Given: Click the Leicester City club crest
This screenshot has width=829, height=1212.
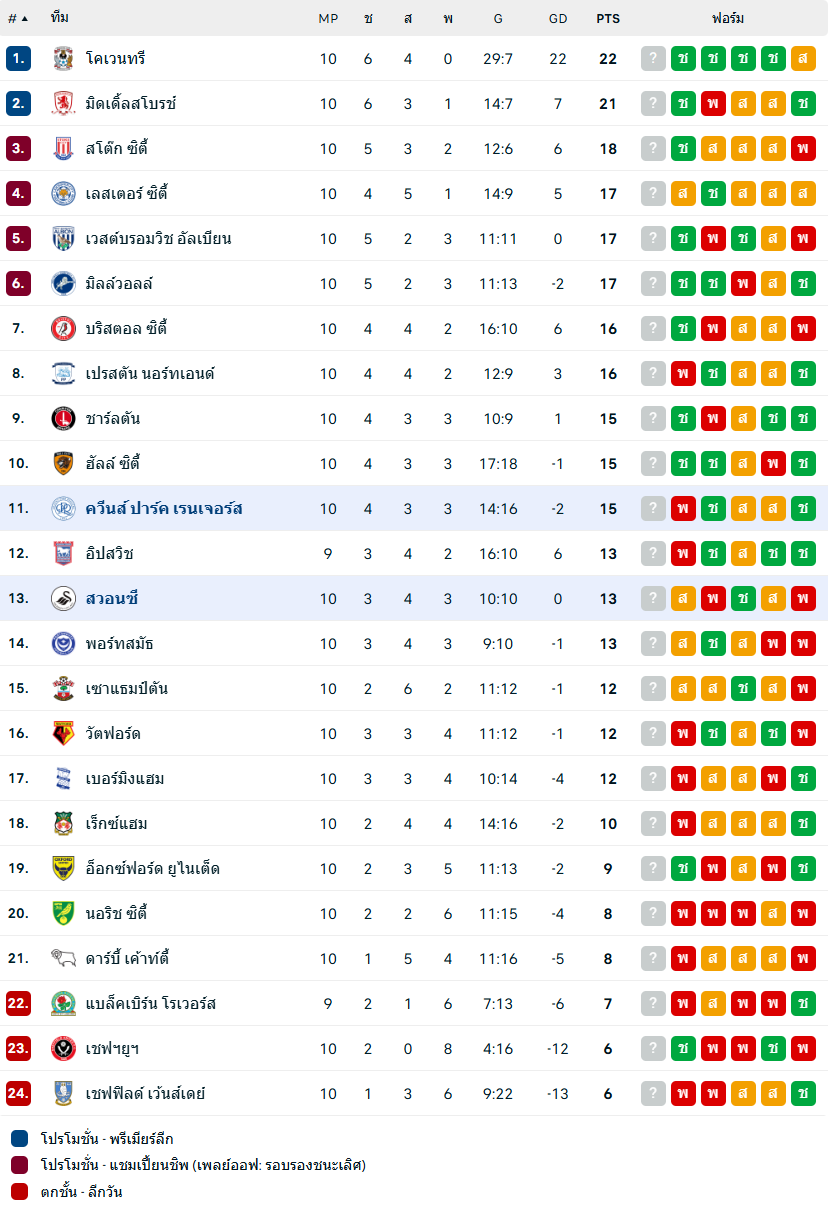Looking at the screenshot, I should (x=63, y=194).
